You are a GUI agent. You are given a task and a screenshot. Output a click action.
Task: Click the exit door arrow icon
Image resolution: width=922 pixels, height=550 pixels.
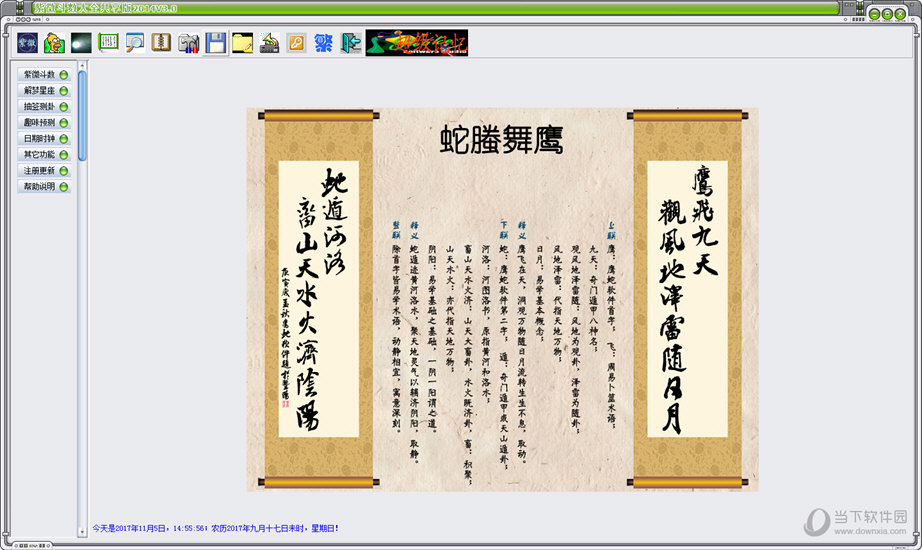pos(350,43)
